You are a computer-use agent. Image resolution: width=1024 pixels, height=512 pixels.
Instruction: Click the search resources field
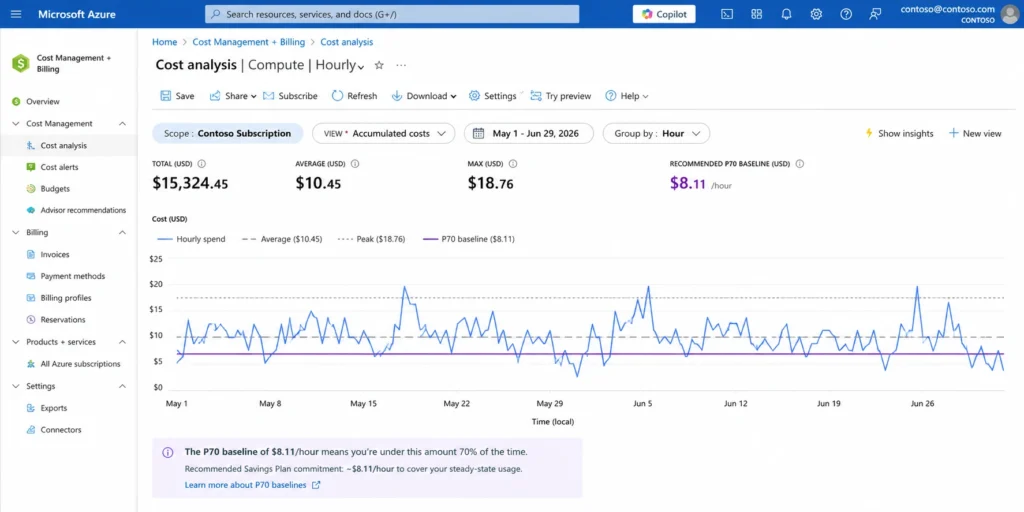(x=392, y=14)
